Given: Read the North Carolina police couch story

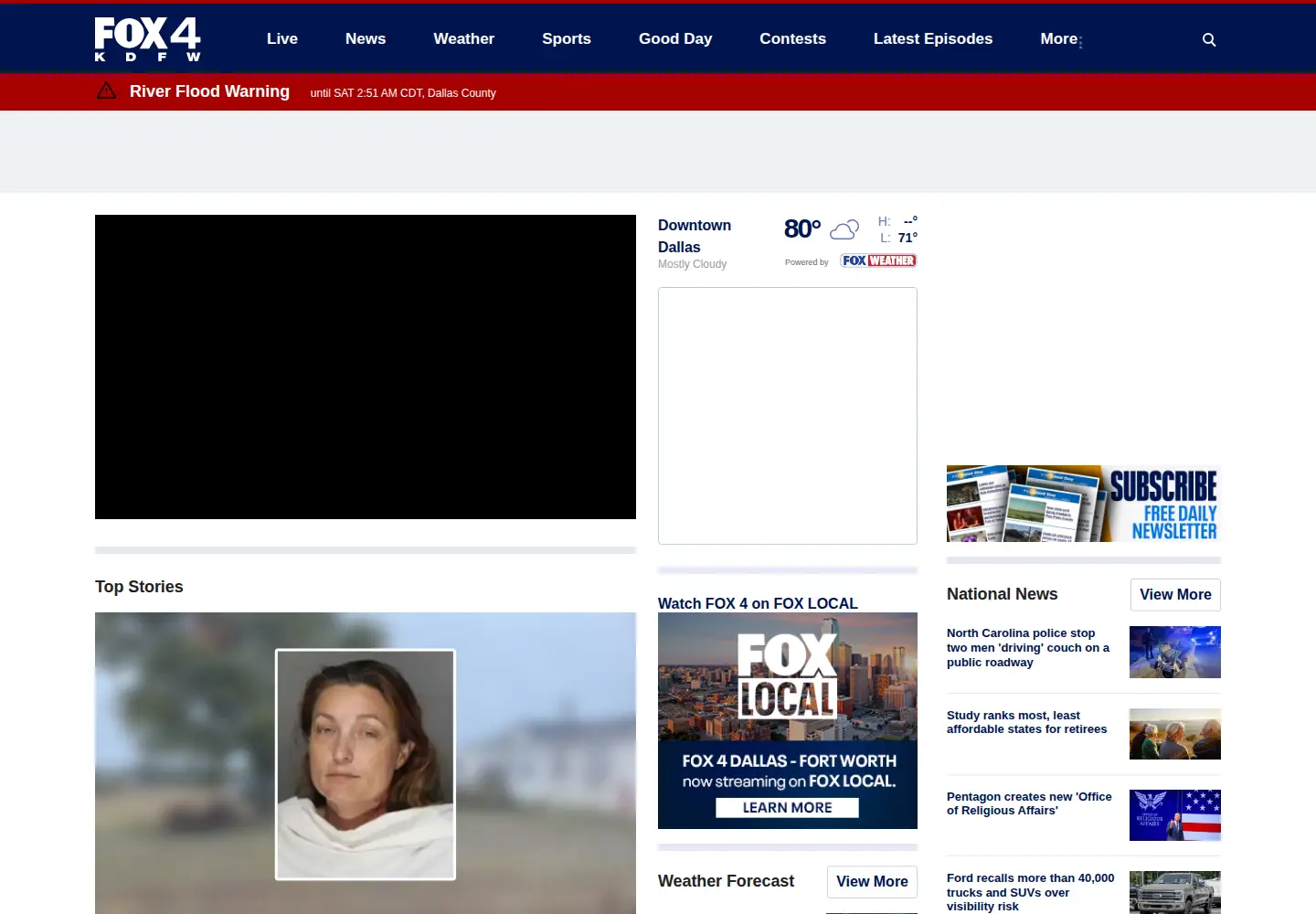Looking at the screenshot, I should (1029, 647).
